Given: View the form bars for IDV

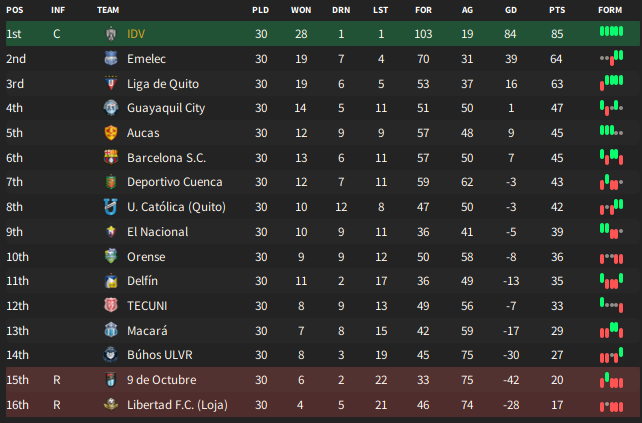Looking at the screenshot, I should click(611, 31).
